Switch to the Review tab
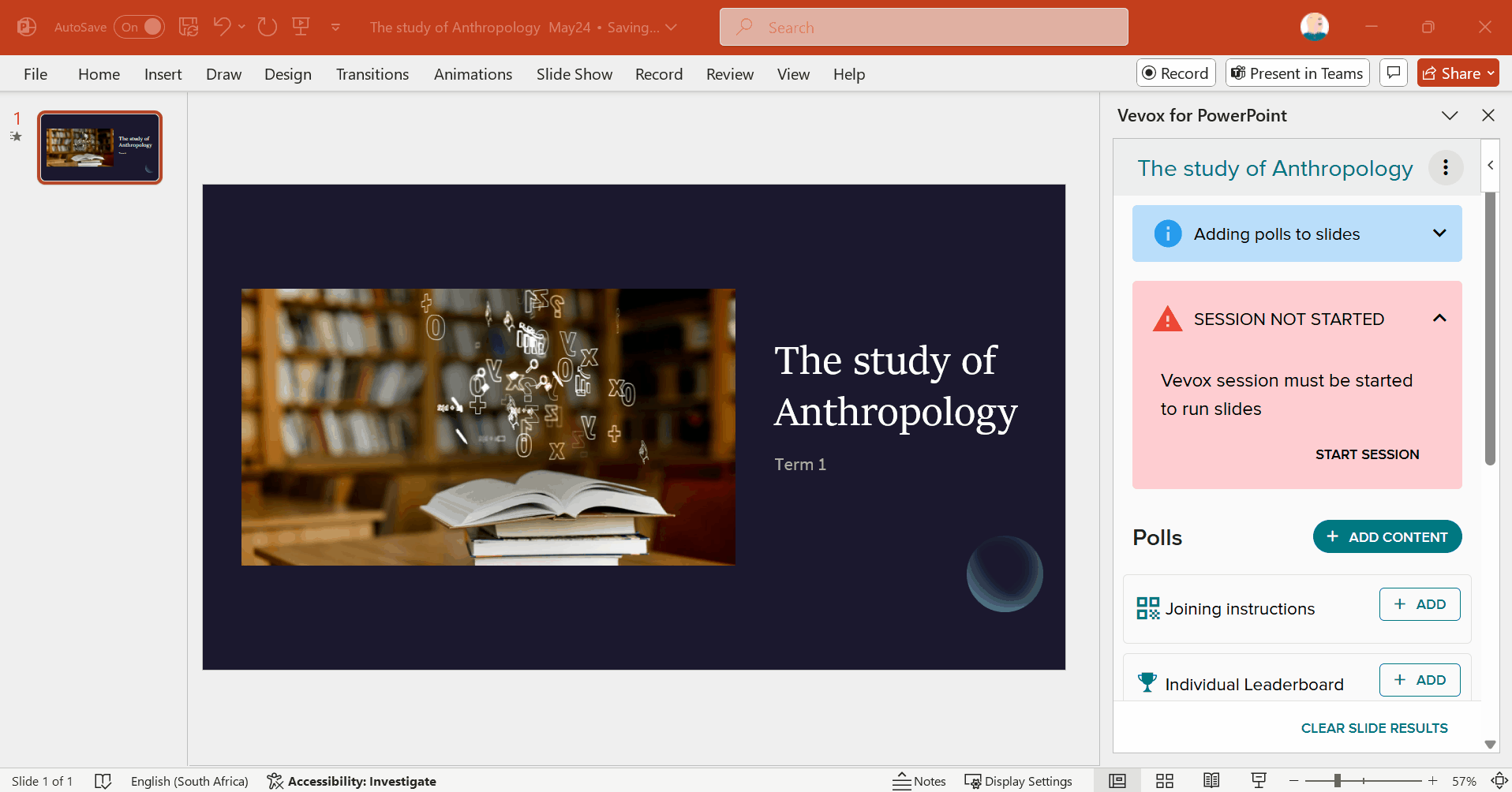1512x792 pixels. coord(730,74)
